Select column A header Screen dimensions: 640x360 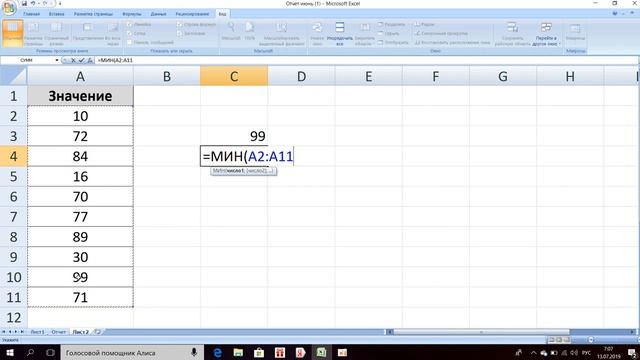pos(80,76)
